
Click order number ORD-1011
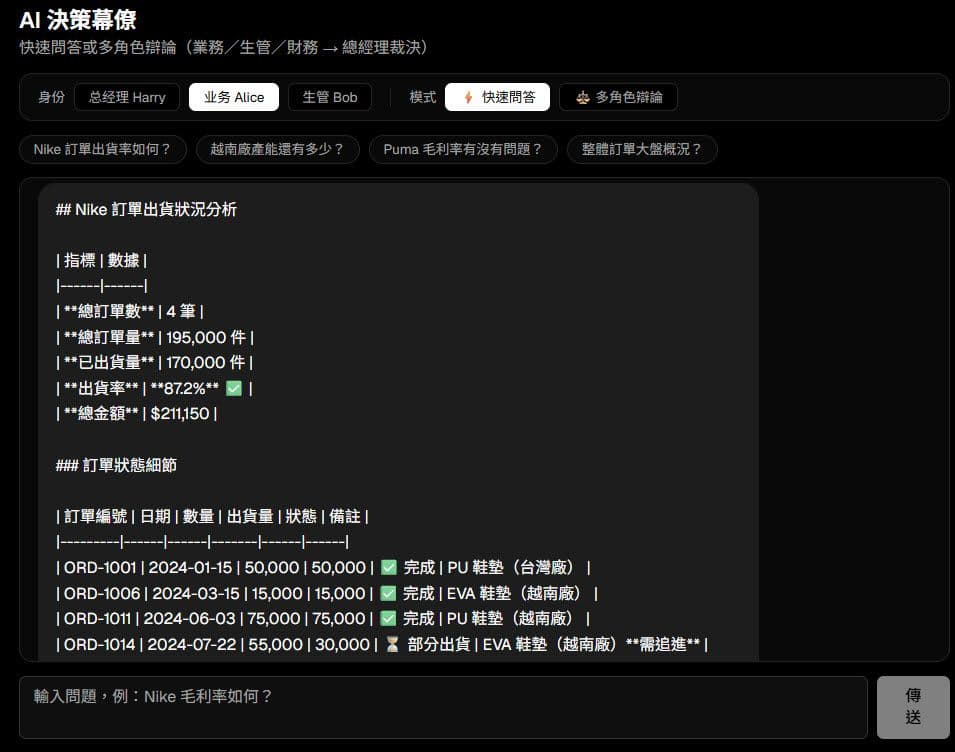point(97,619)
